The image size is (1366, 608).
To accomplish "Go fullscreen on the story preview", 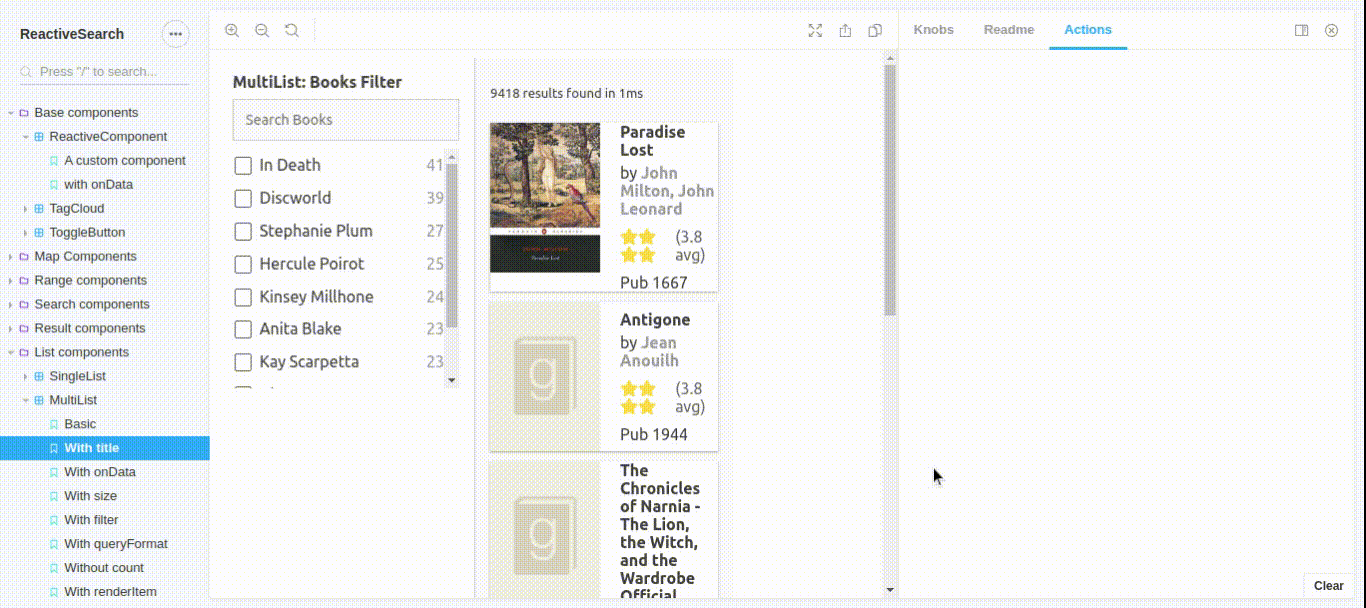I will (x=815, y=30).
